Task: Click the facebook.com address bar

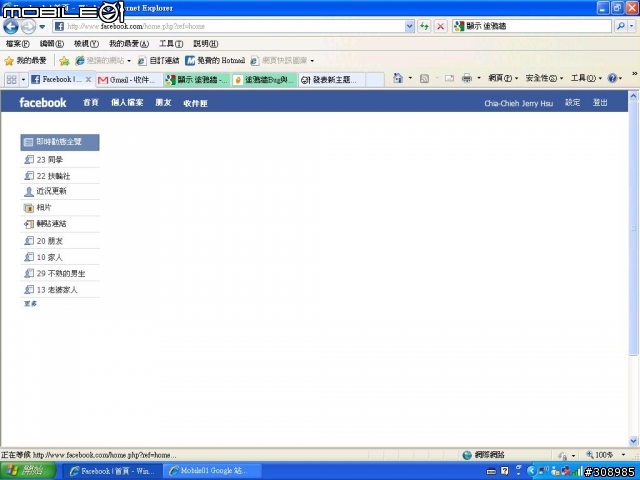Action: [229, 27]
